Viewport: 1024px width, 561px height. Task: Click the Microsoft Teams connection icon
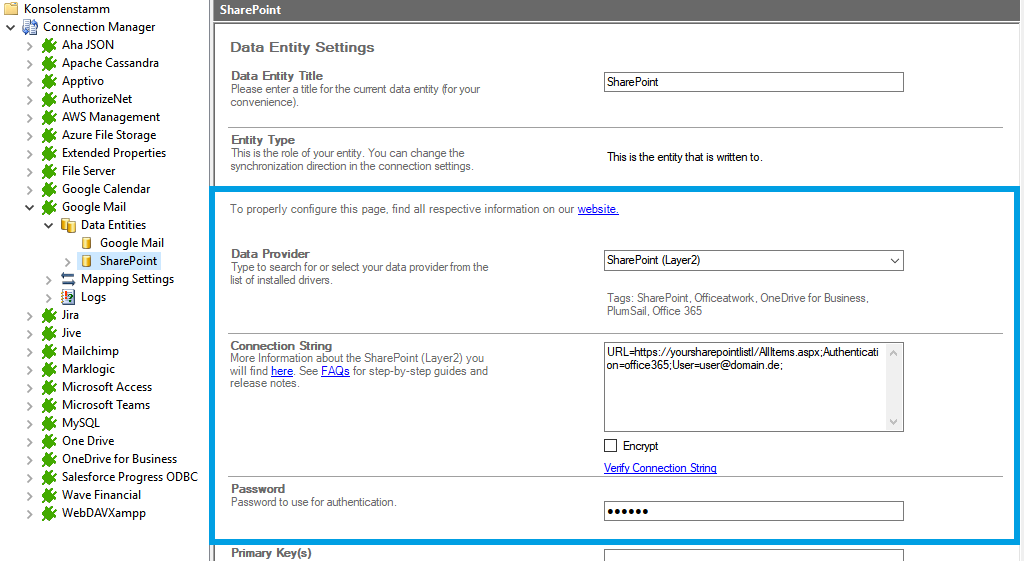[49, 405]
